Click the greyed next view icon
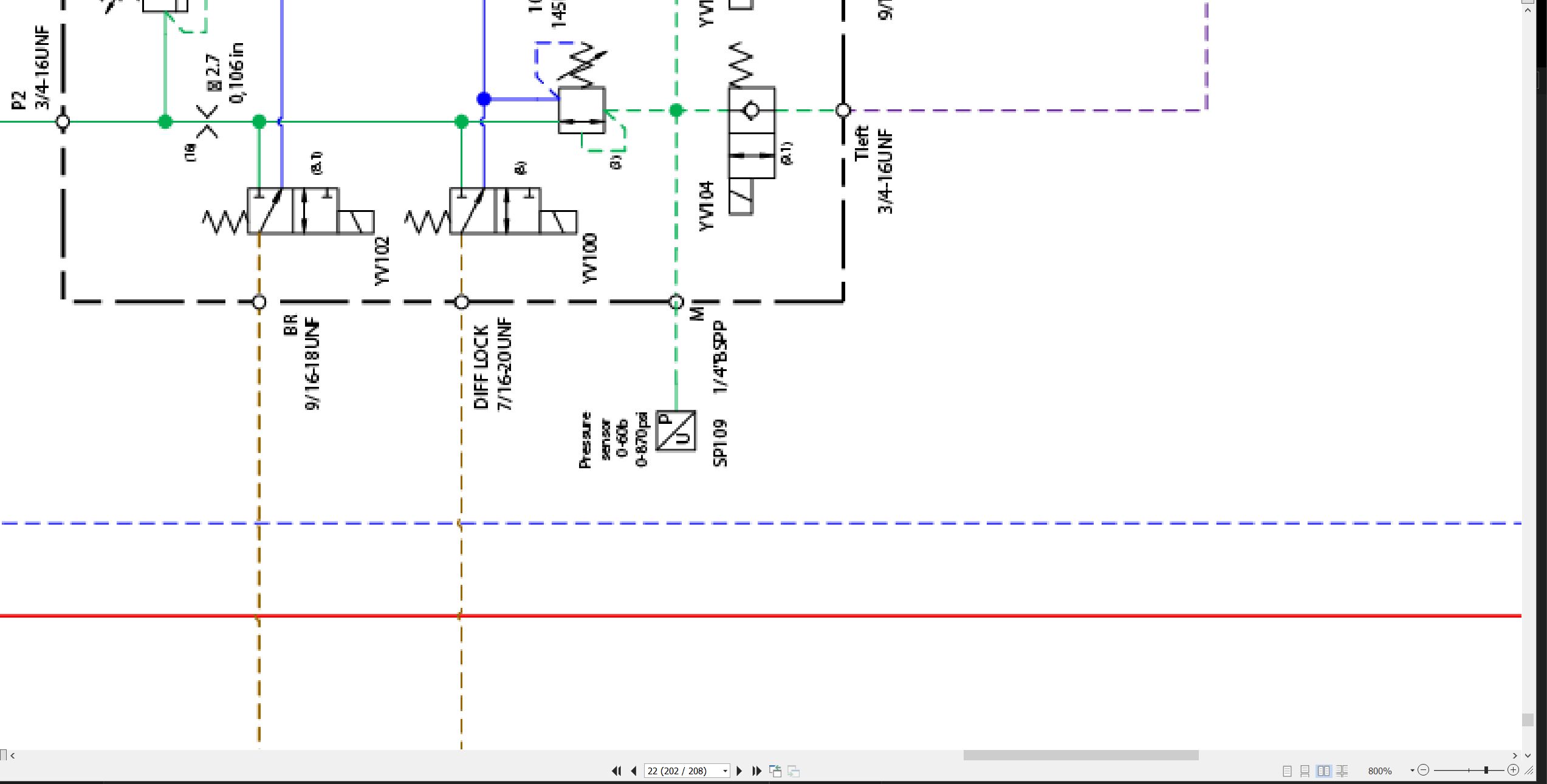This screenshot has height=784, width=1547. pos(794,771)
